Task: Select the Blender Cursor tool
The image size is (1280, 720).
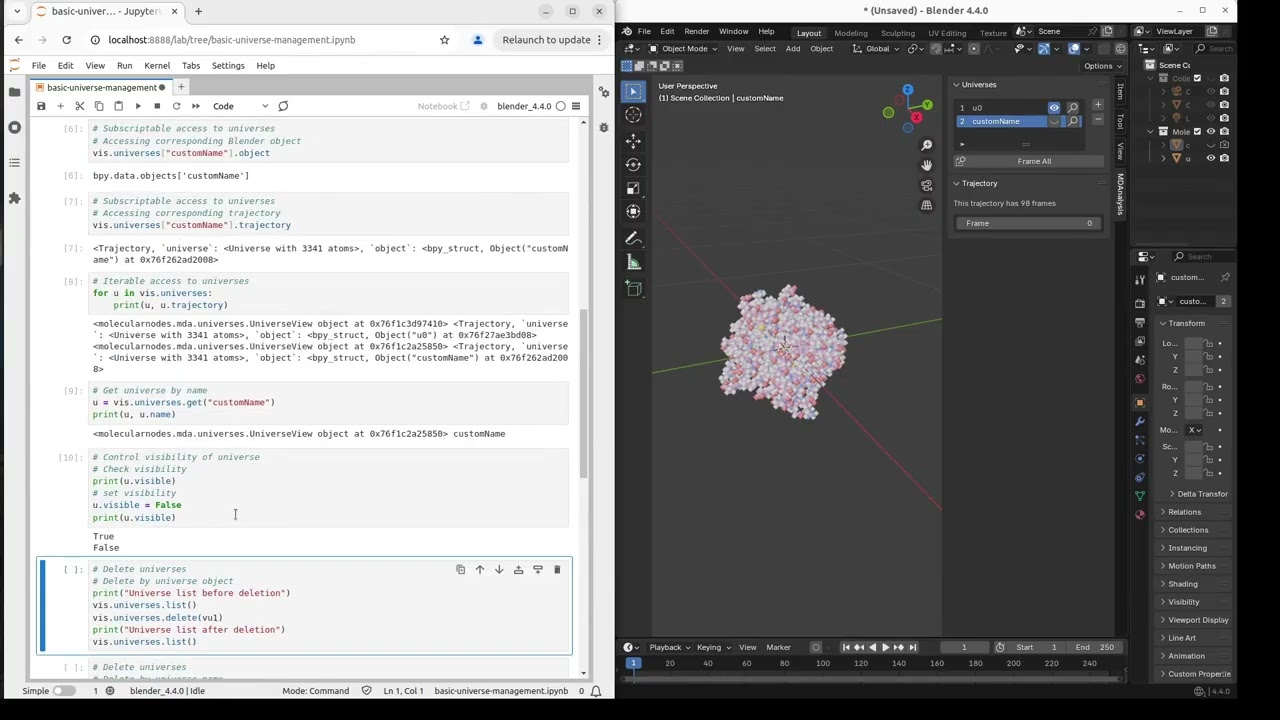Action: coord(633,115)
